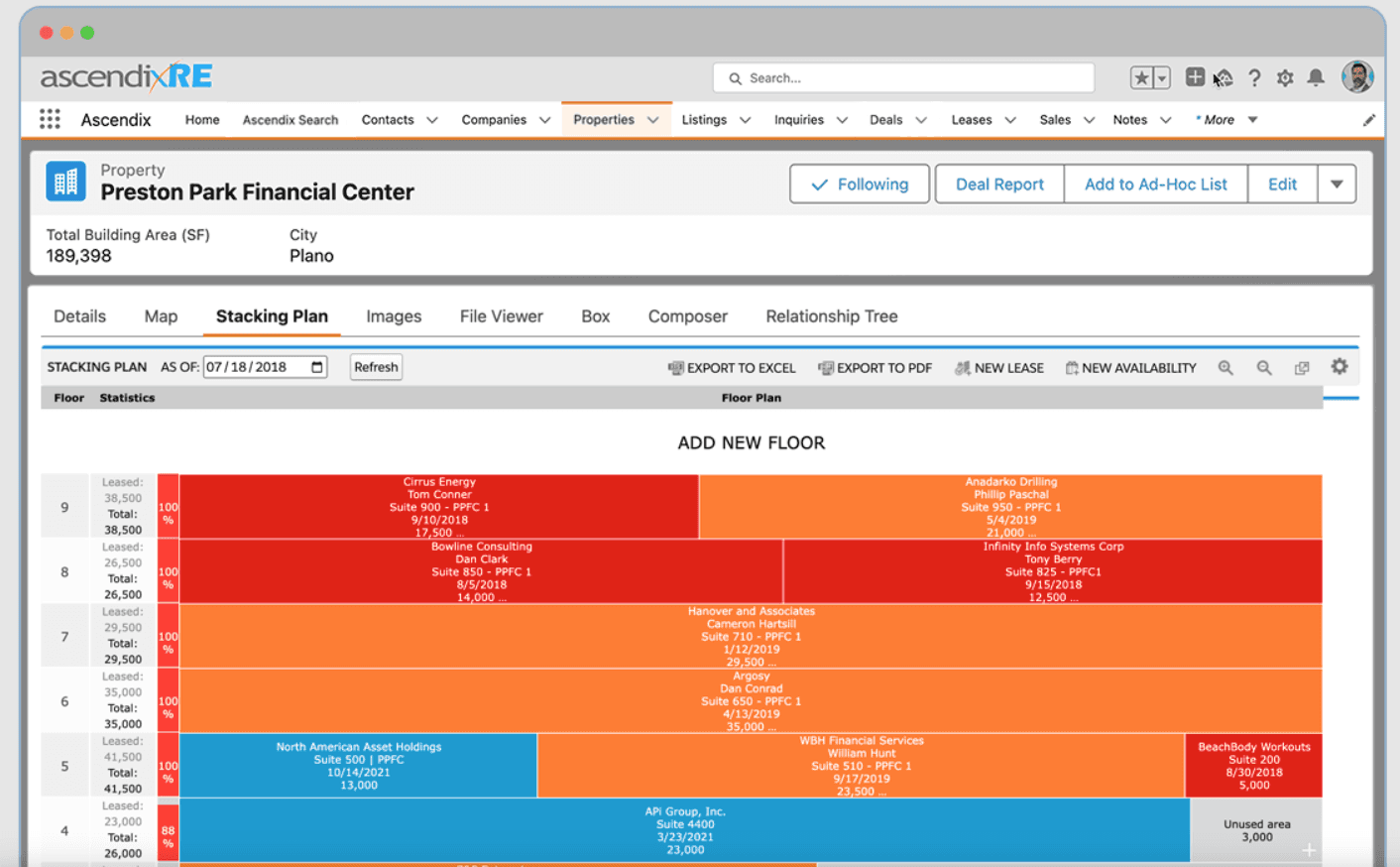The height and width of the screenshot is (867, 1400).
Task: Expand the Deals menu chevron
Action: (921, 120)
